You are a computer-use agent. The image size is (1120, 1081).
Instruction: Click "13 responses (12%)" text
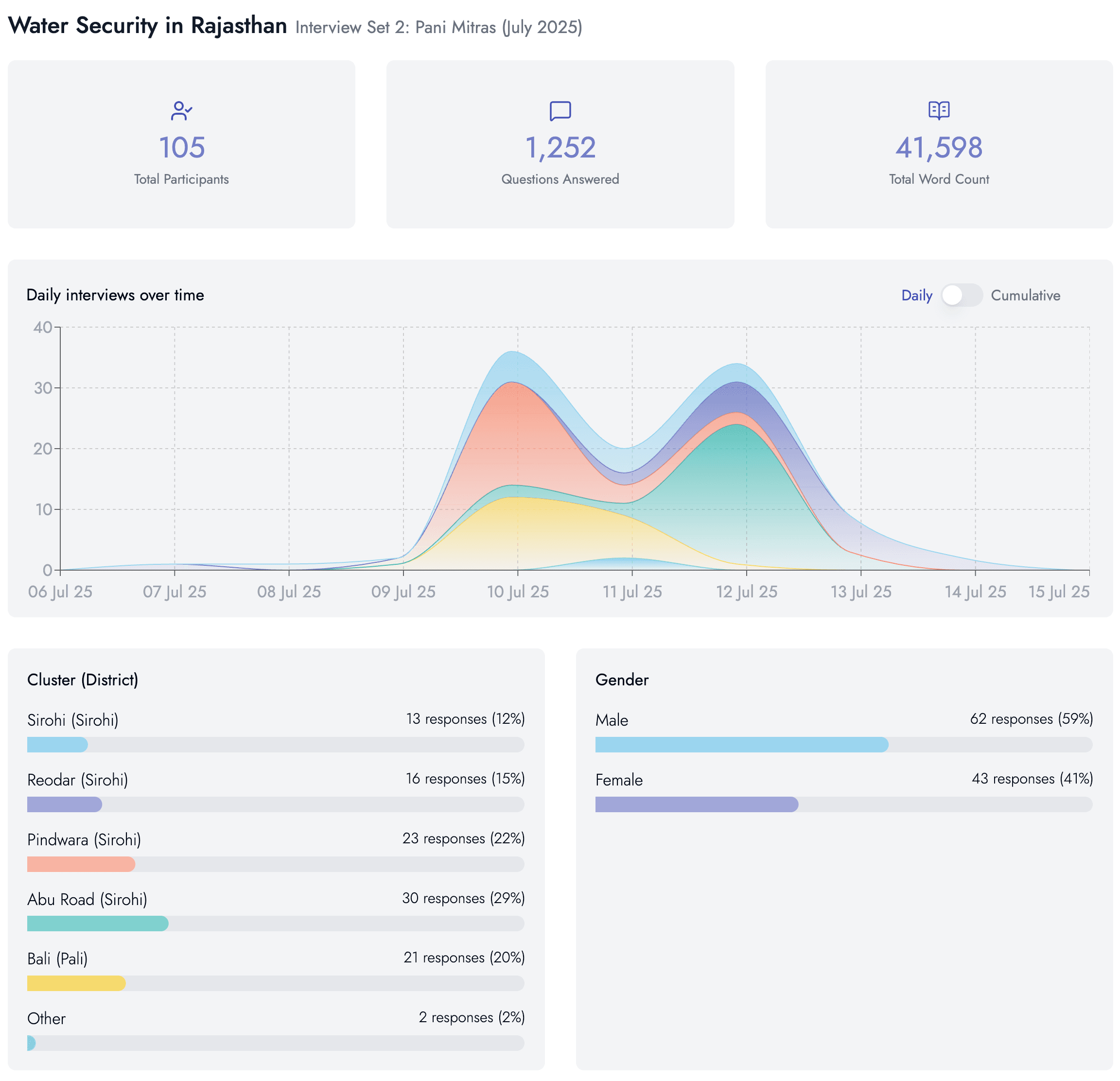click(x=465, y=719)
